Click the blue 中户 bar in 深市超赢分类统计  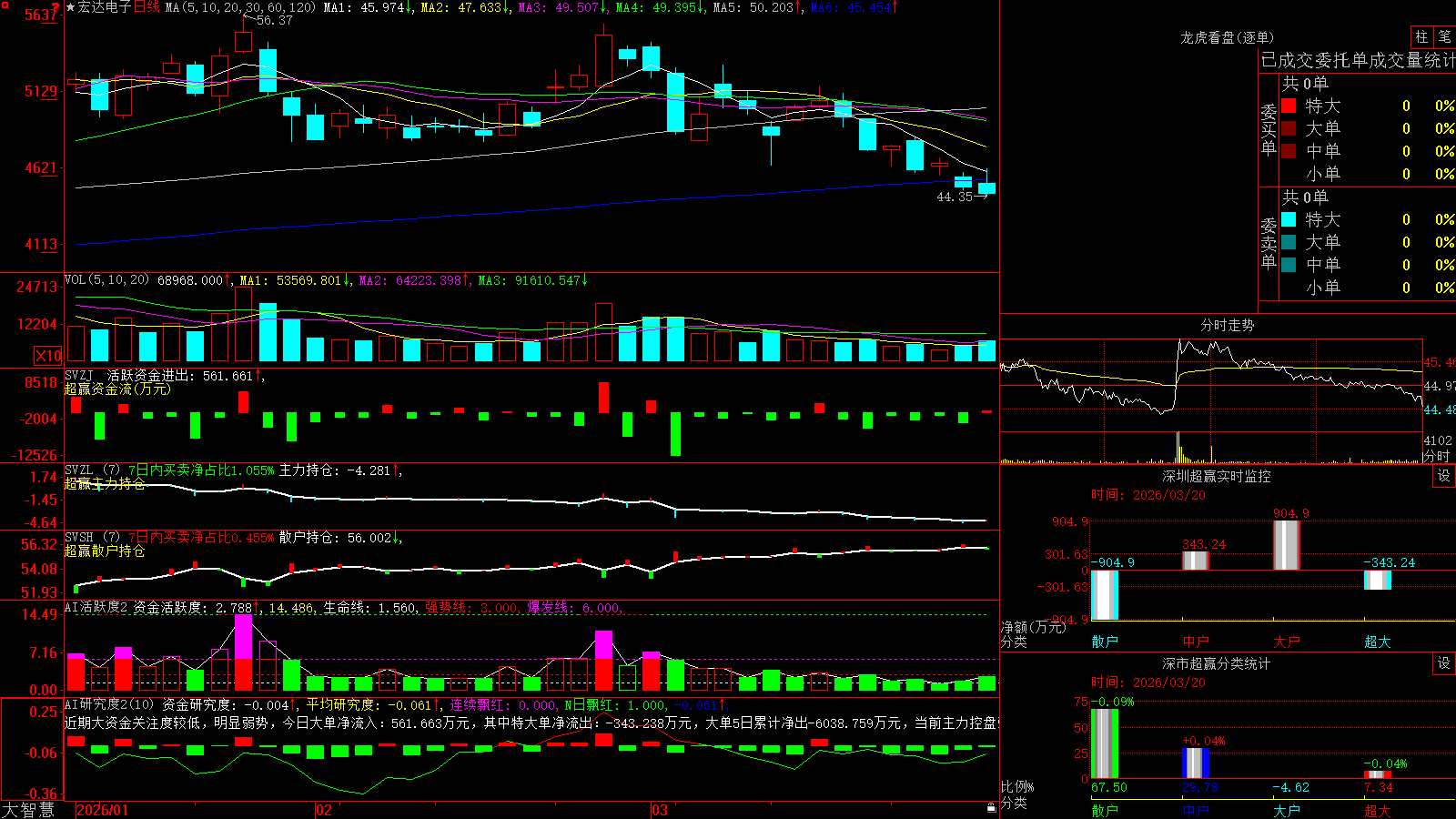pos(1196,763)
